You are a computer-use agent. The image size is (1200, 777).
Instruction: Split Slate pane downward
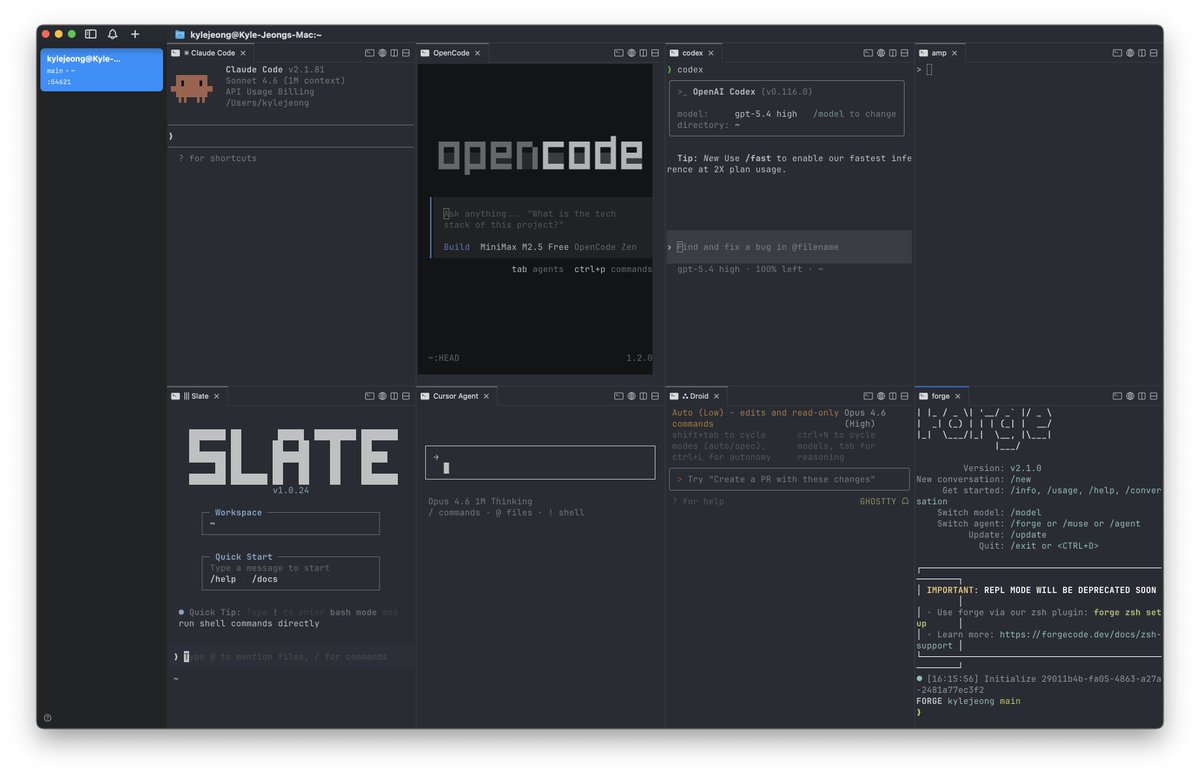pyautogui.click(x=406, y=396)
